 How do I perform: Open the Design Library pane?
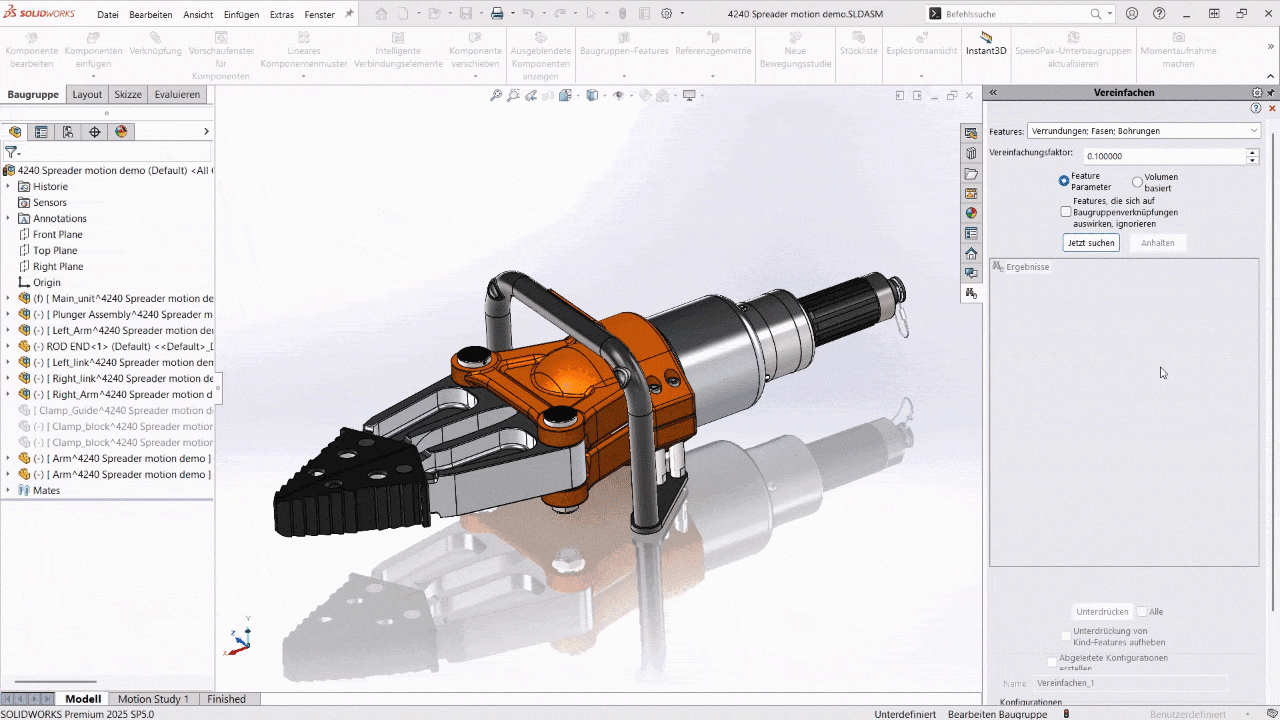coord(971,151)
